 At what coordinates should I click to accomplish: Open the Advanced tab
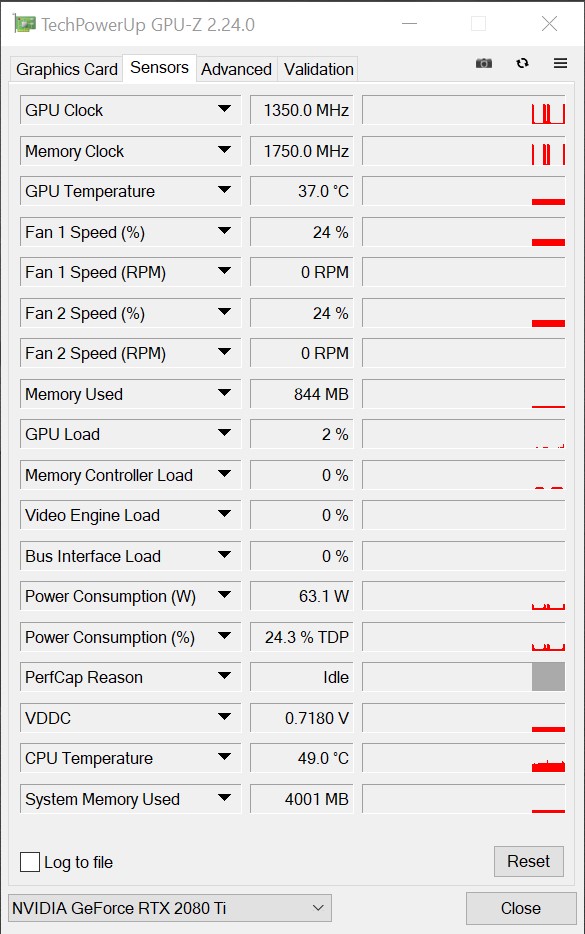237,69
